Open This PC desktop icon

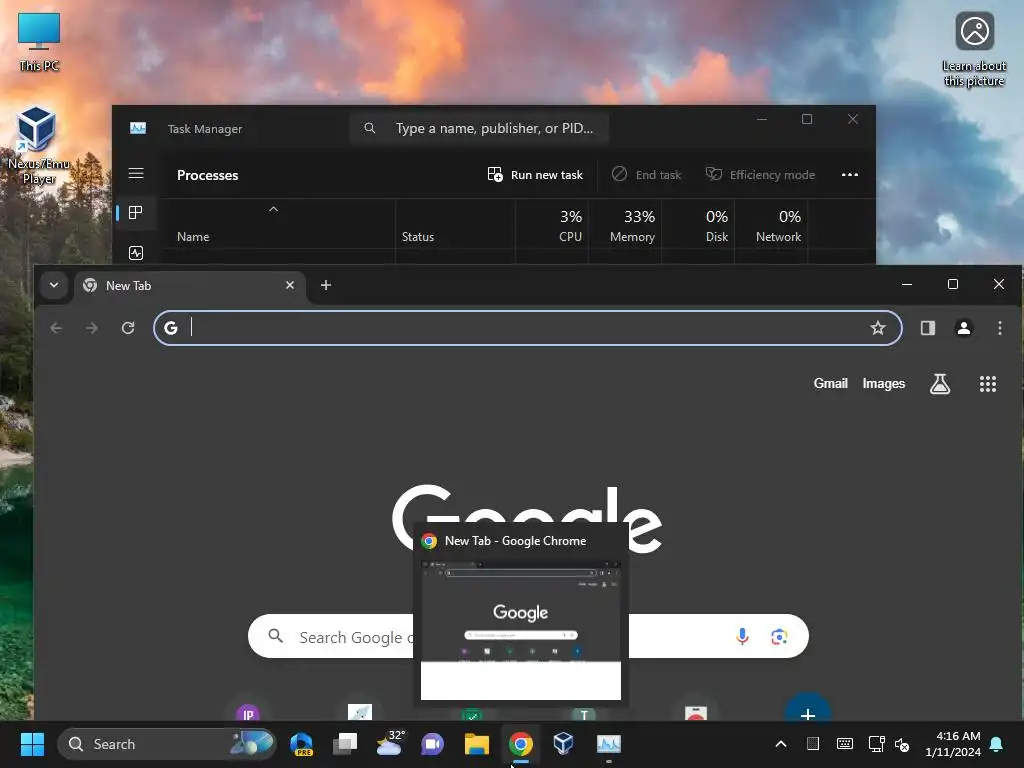point(39,40)
